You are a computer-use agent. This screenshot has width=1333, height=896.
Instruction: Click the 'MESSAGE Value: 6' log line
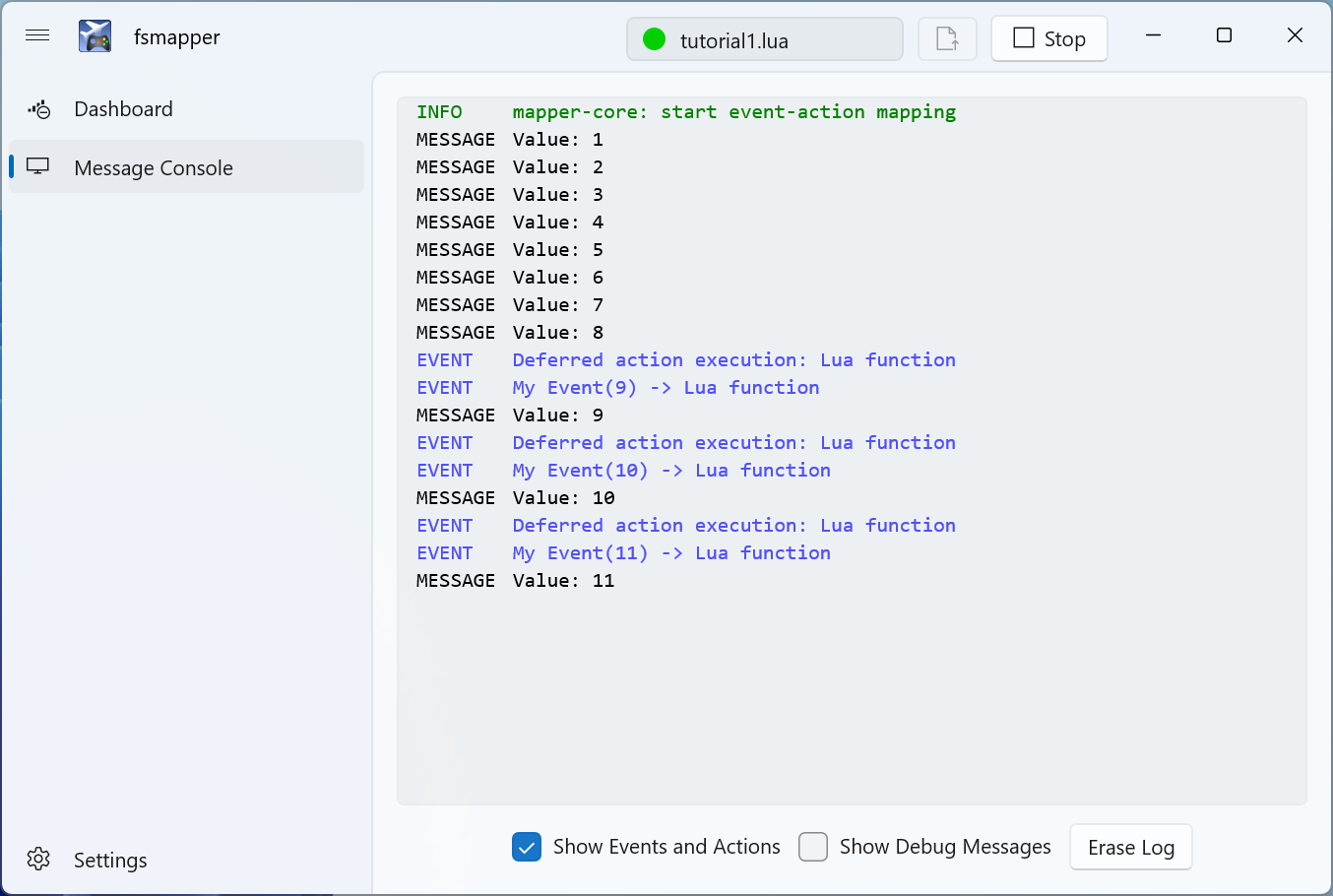510,278
